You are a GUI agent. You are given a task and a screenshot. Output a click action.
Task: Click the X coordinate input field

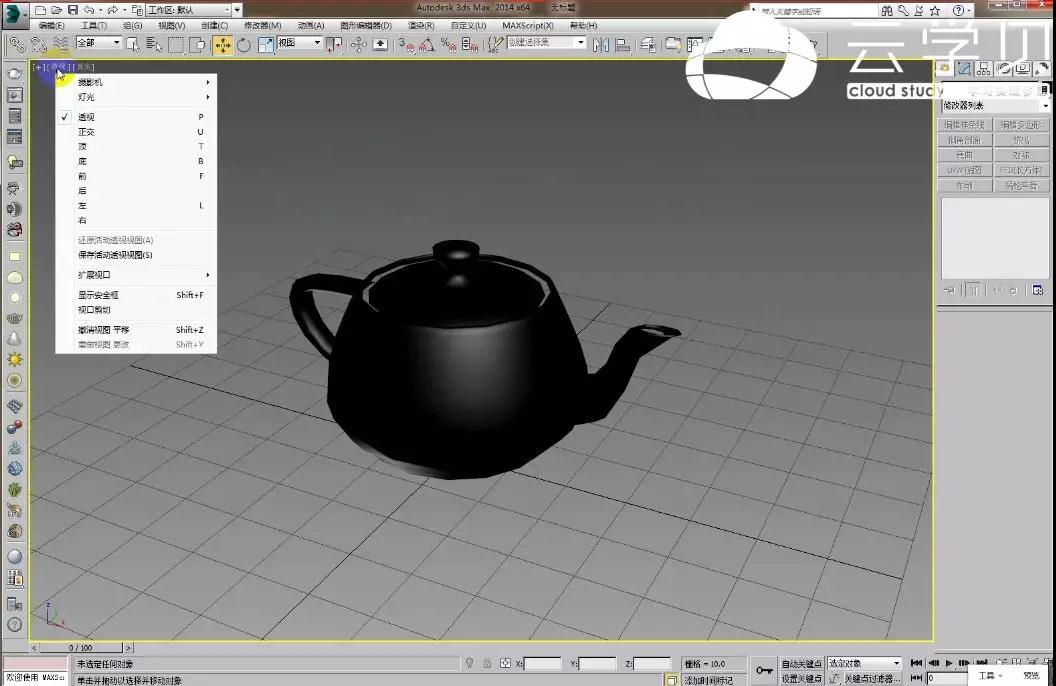click(x=542, y=664)
